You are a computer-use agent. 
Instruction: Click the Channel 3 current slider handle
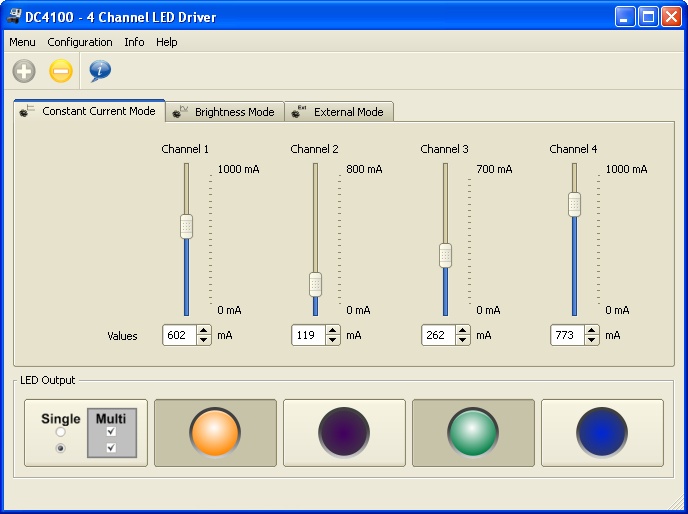click(x=445, y=255)
